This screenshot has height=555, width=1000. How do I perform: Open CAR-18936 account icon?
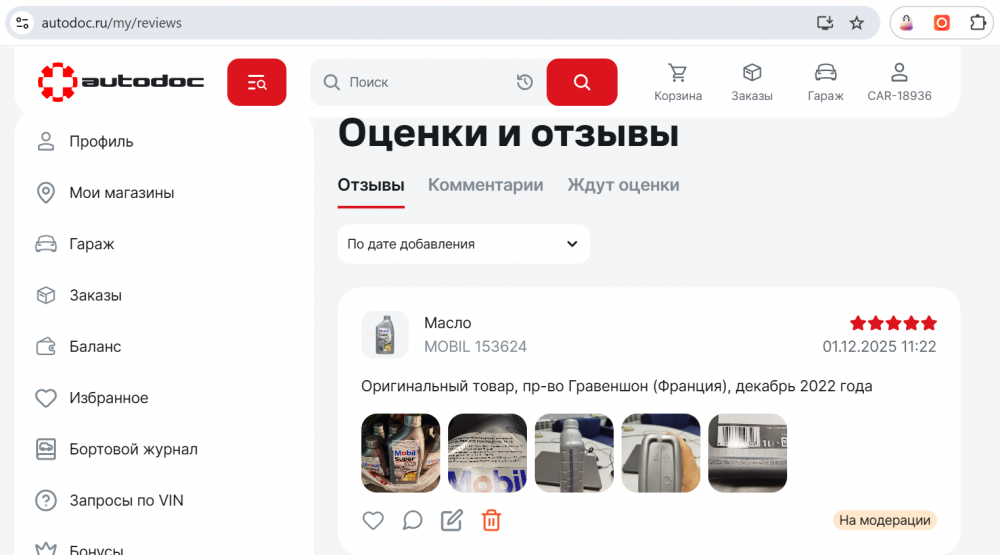point(899,82)
